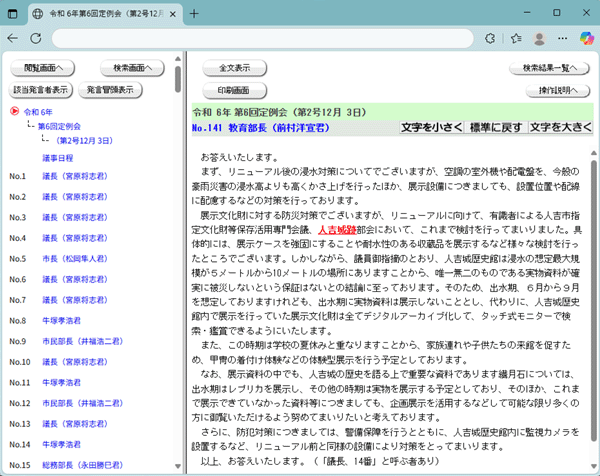The height and width of the screenshot is (476, 600).
Task: Return to 検索結果一覧へ
Action: tap(549, 68)
